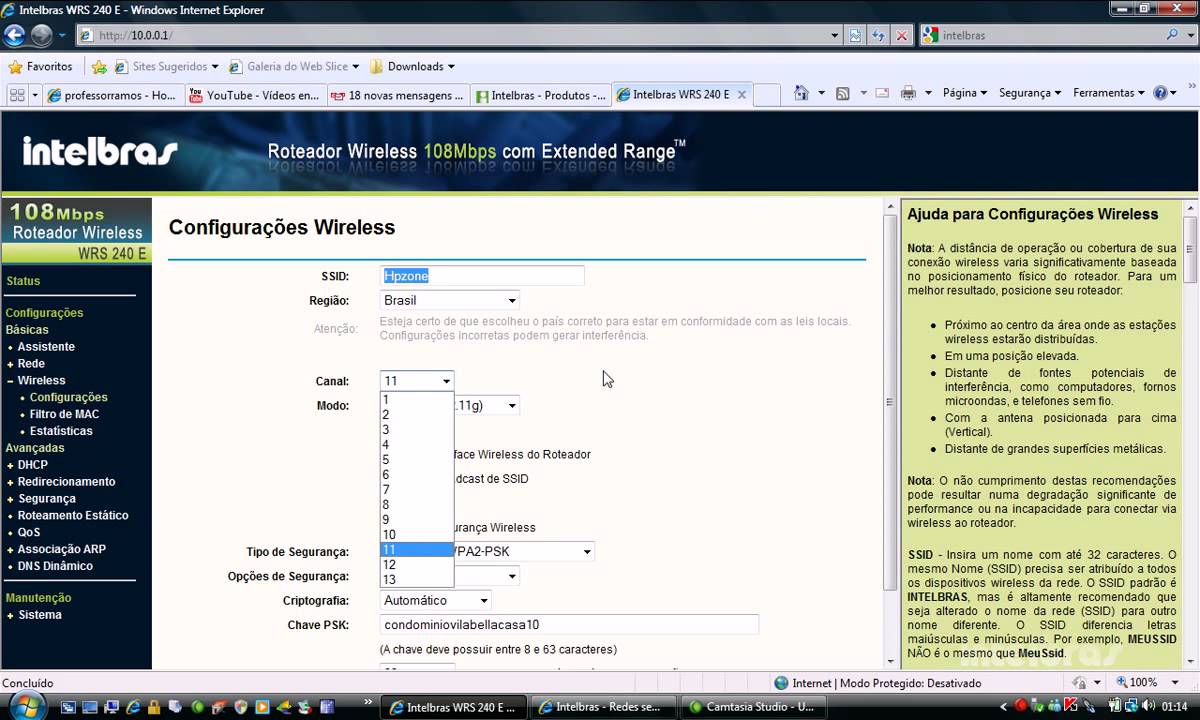Collapse the Canal dropdown showing 11

[417, 381]
